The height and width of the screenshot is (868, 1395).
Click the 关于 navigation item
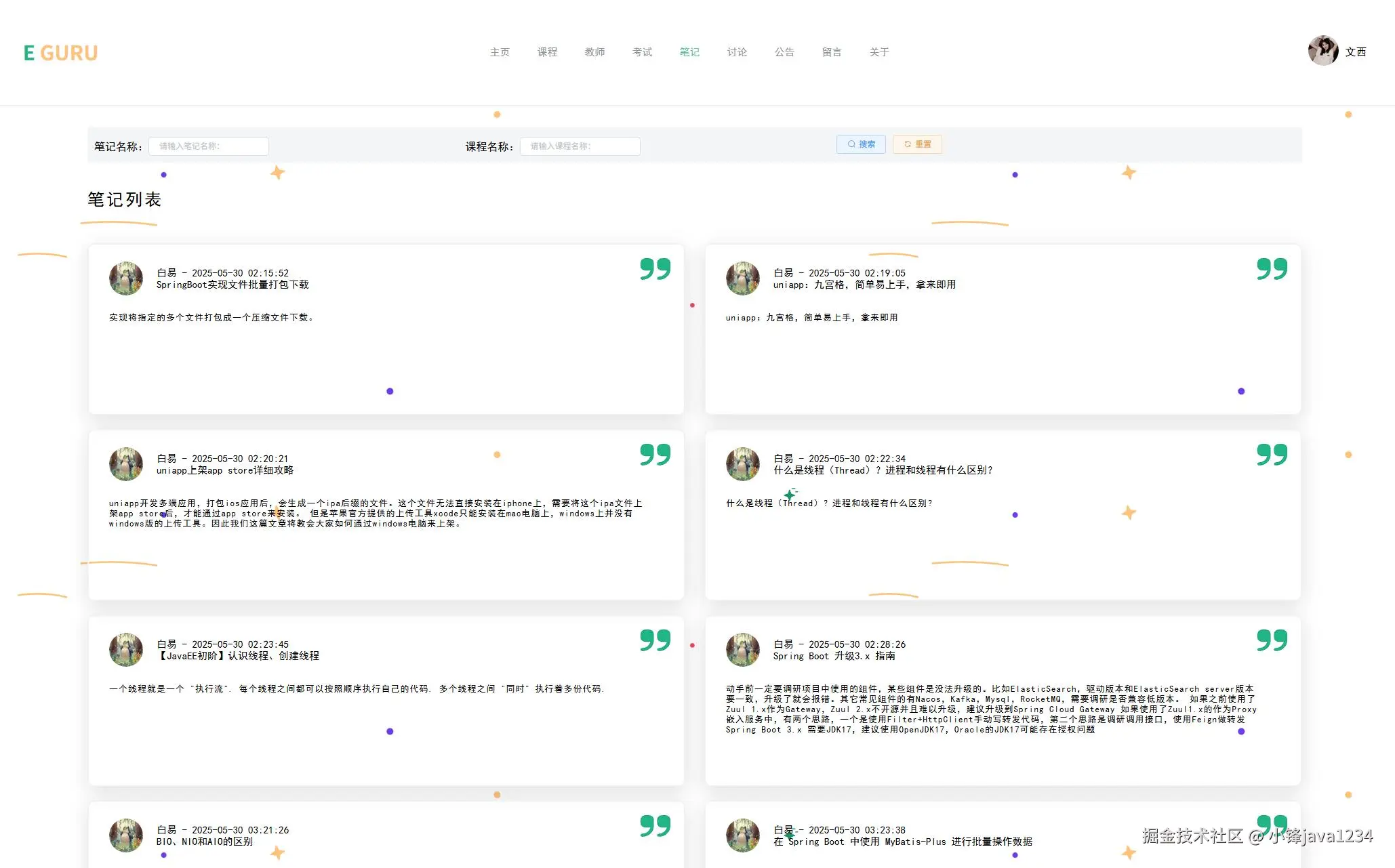coord(879,52)
